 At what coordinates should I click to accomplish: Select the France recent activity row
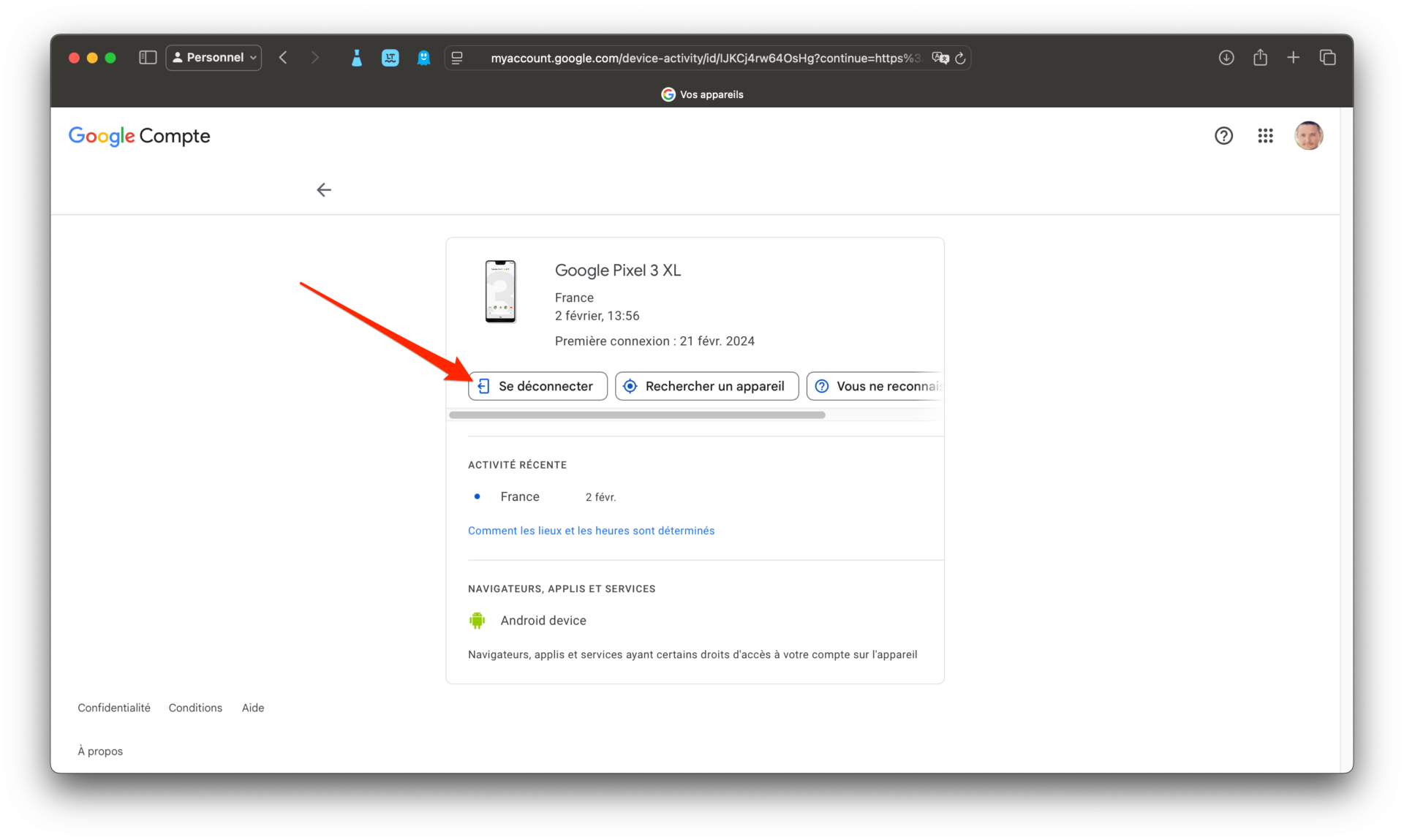pyautogui.click(x=544, y=497)
